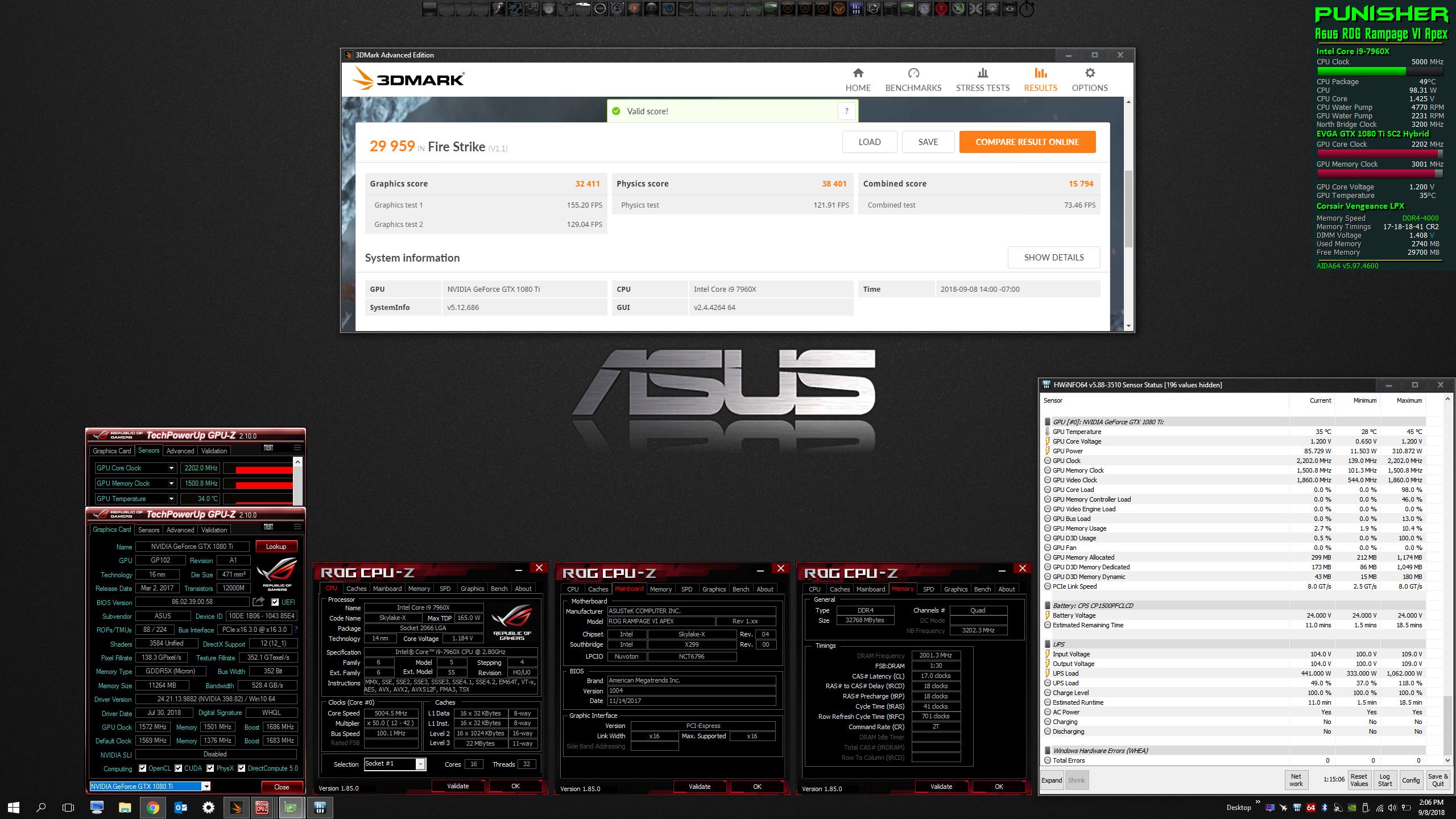Open taskbar Search magnifier
Image resolution: width=1456 pixels, height=819 pixels.
pos(41,808)
